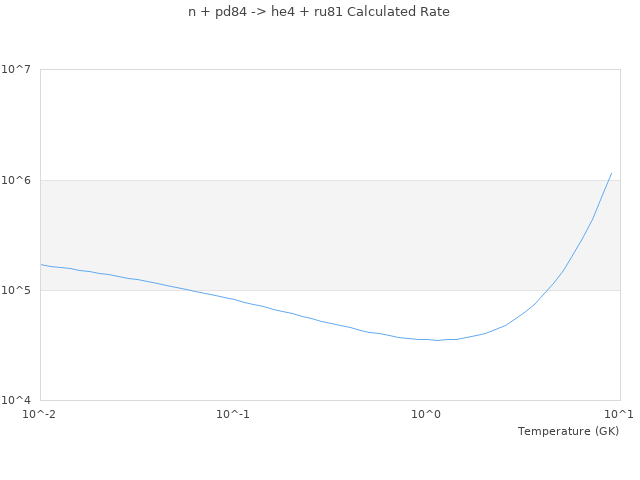The image size is (640, 480).
Task: Click the curve's left crossing of the 10^5 gridline
Action: pos(190,290)
